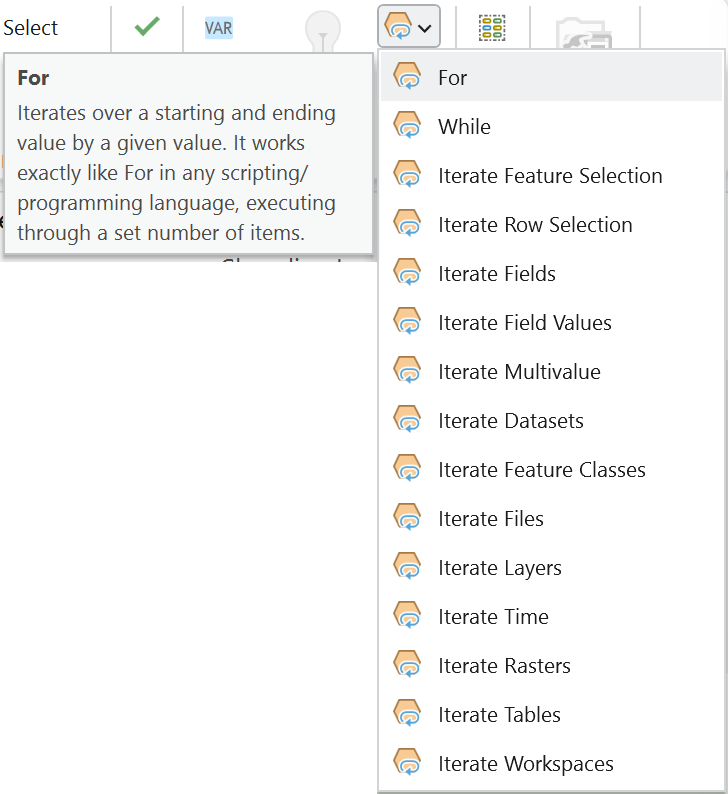
Task: Select Iterate Tables entry
Action: [x=551, y=715]
